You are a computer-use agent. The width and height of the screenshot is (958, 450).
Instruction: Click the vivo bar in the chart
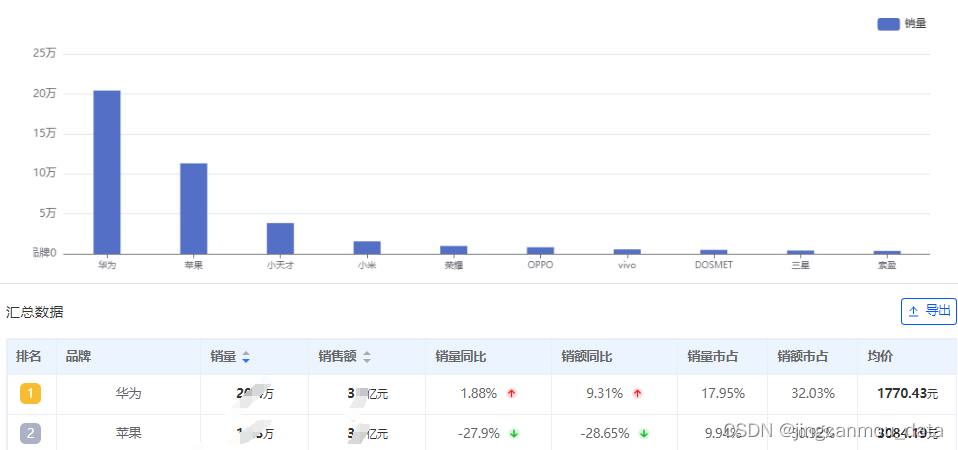point(627,252)
